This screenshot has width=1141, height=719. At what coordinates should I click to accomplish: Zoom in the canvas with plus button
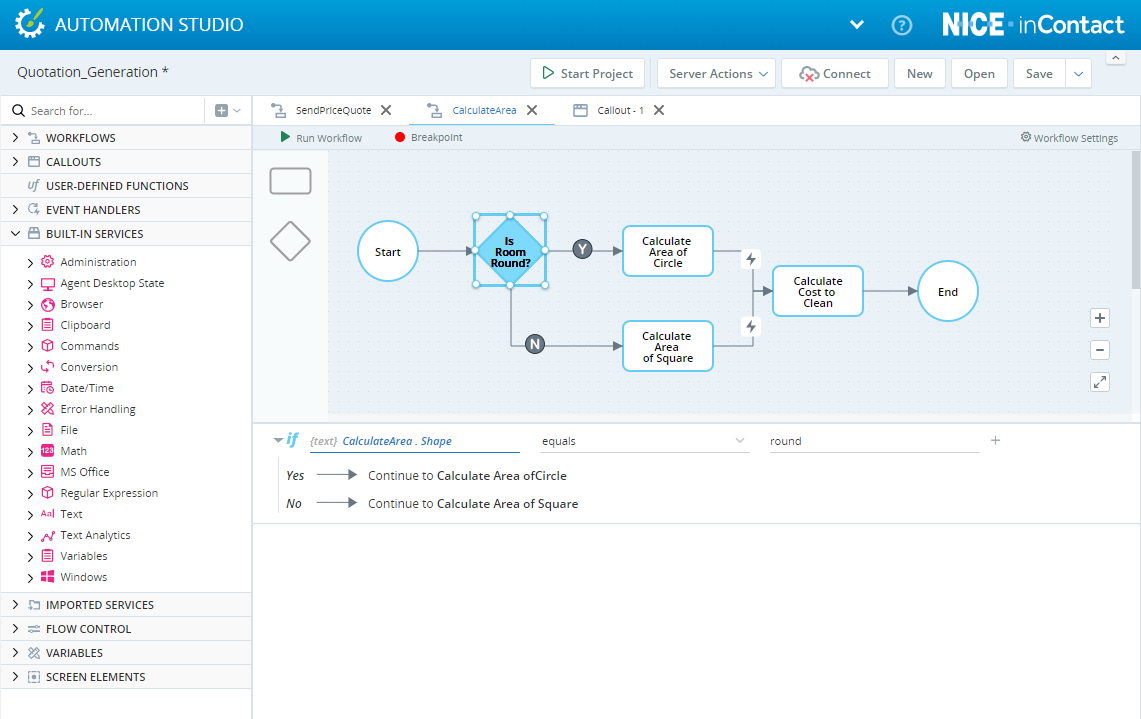click(1100, 318)
